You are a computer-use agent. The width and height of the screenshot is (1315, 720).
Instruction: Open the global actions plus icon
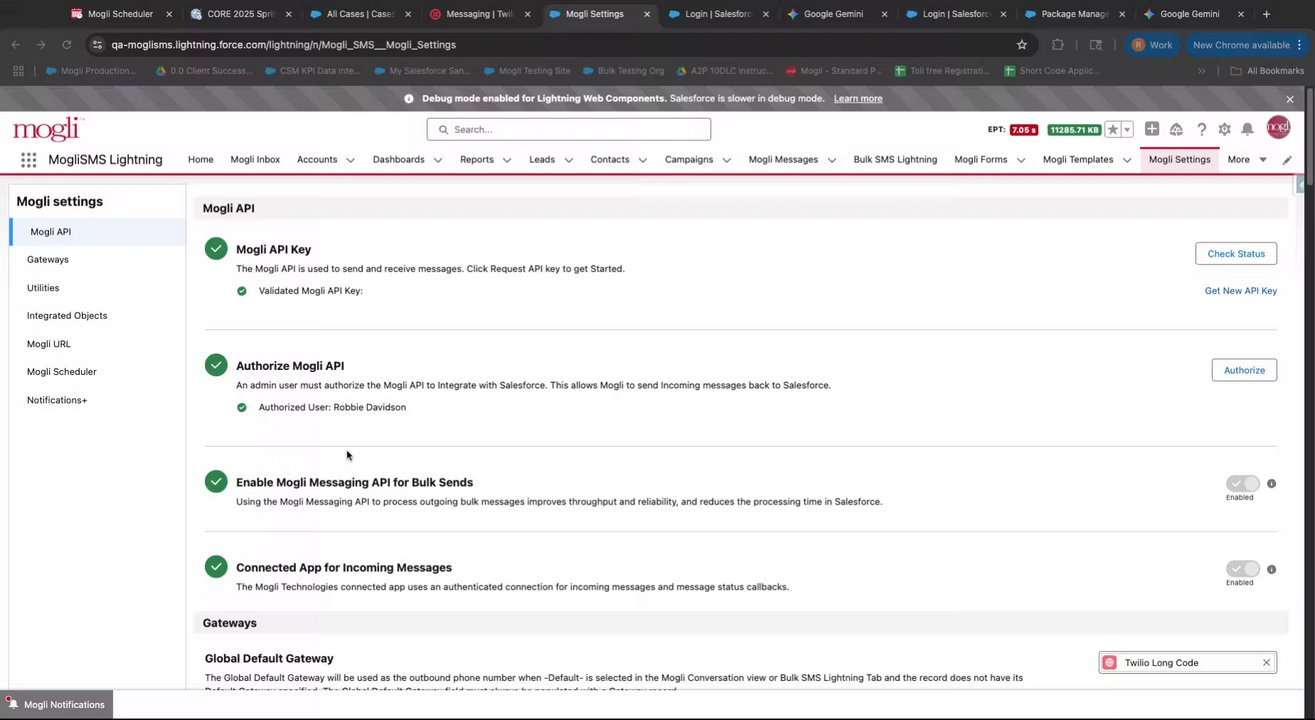tap(1152, 129)
